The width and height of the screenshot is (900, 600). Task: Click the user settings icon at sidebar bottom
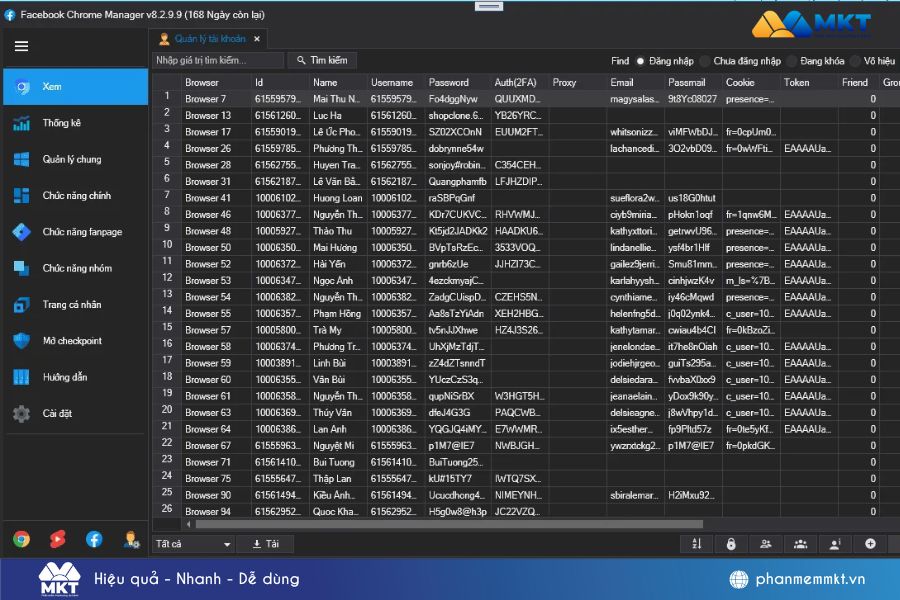point(131,539)
